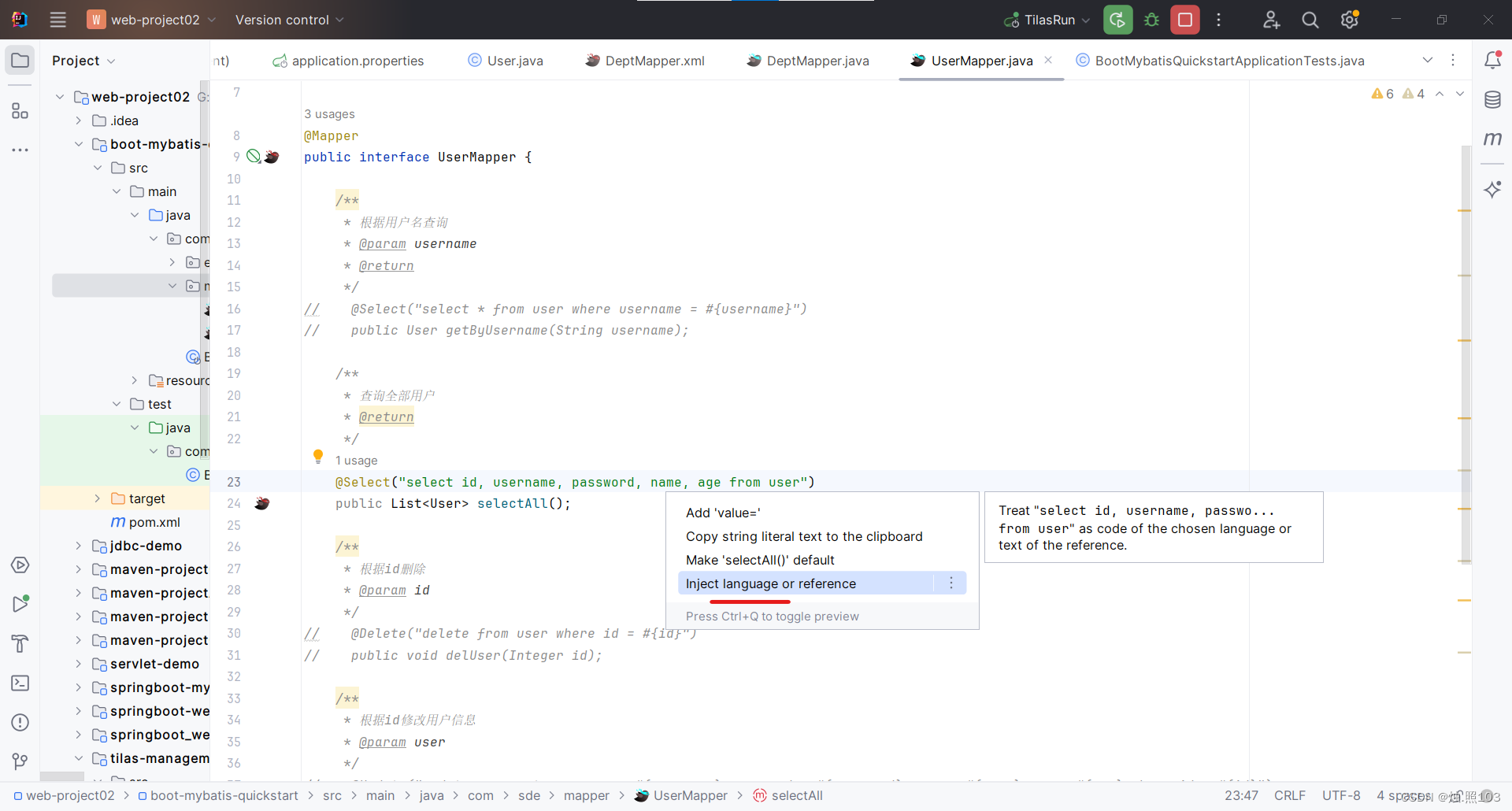Open the Run tool window
This screenshot has height=811, width=1512.
20,604
